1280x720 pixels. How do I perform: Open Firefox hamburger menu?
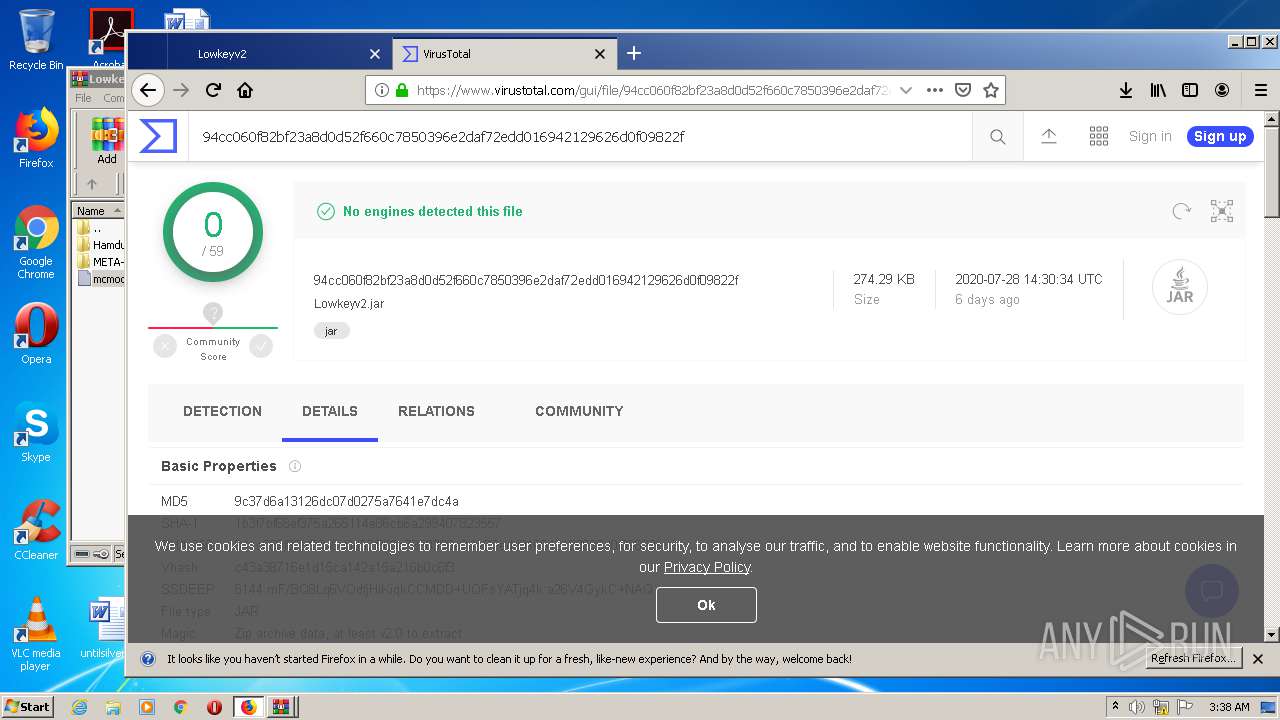click(x=1261, y=90)
